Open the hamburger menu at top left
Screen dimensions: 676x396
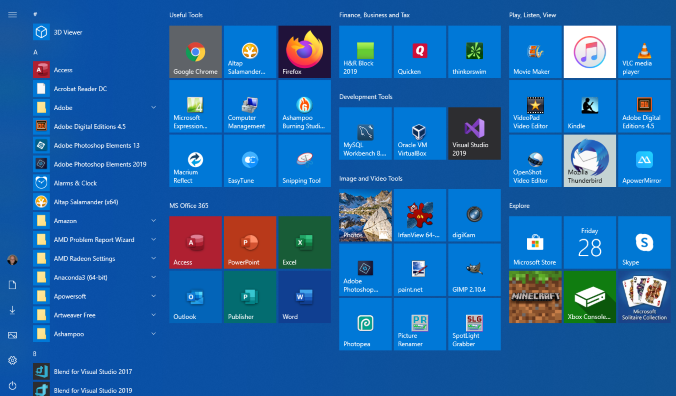13,15
